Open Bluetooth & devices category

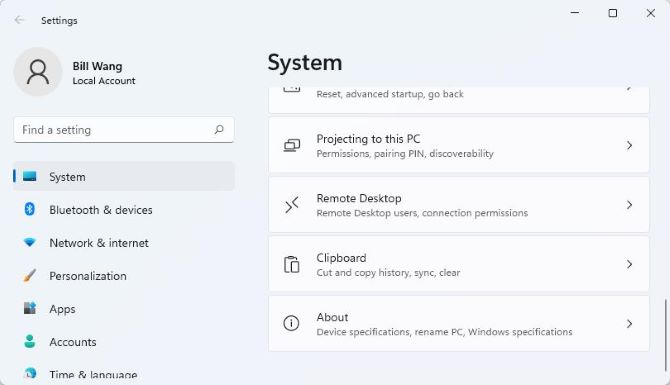[124, 209]
